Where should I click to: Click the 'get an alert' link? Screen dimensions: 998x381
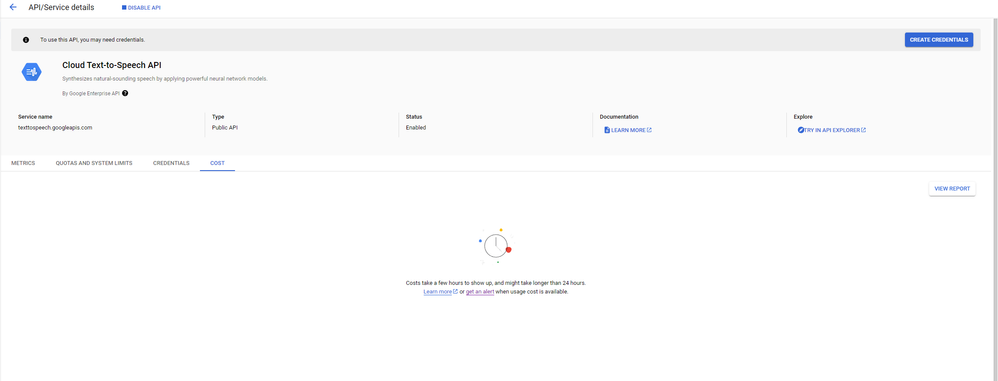[x=480, y=292]
